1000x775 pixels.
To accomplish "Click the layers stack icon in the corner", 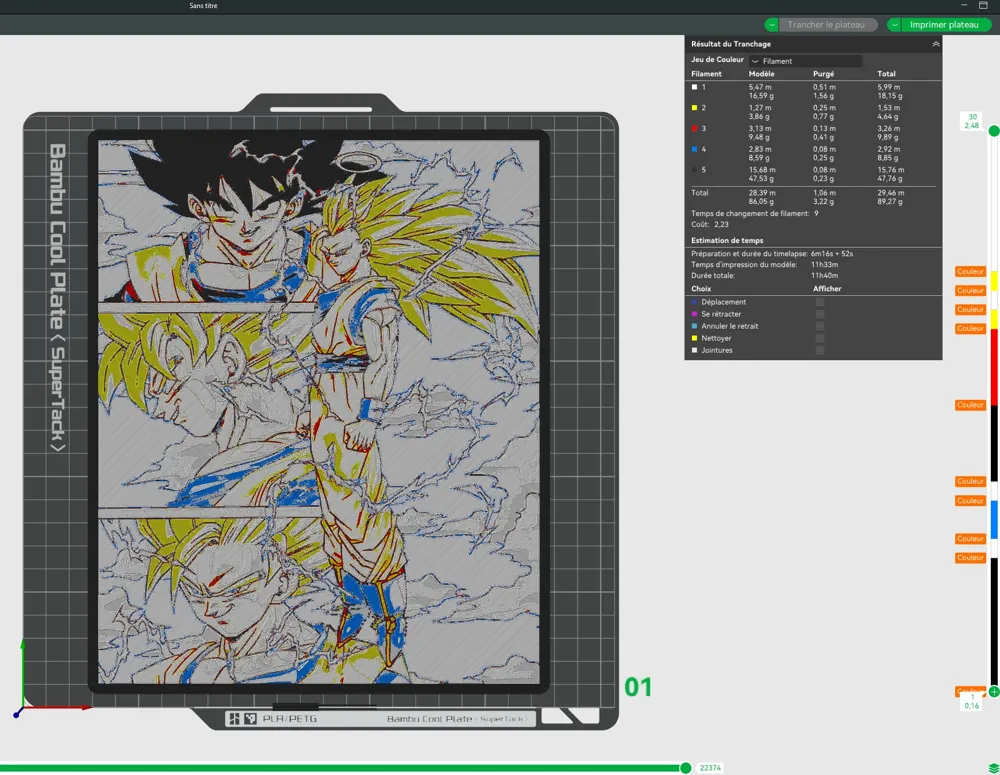I will 993,768.
